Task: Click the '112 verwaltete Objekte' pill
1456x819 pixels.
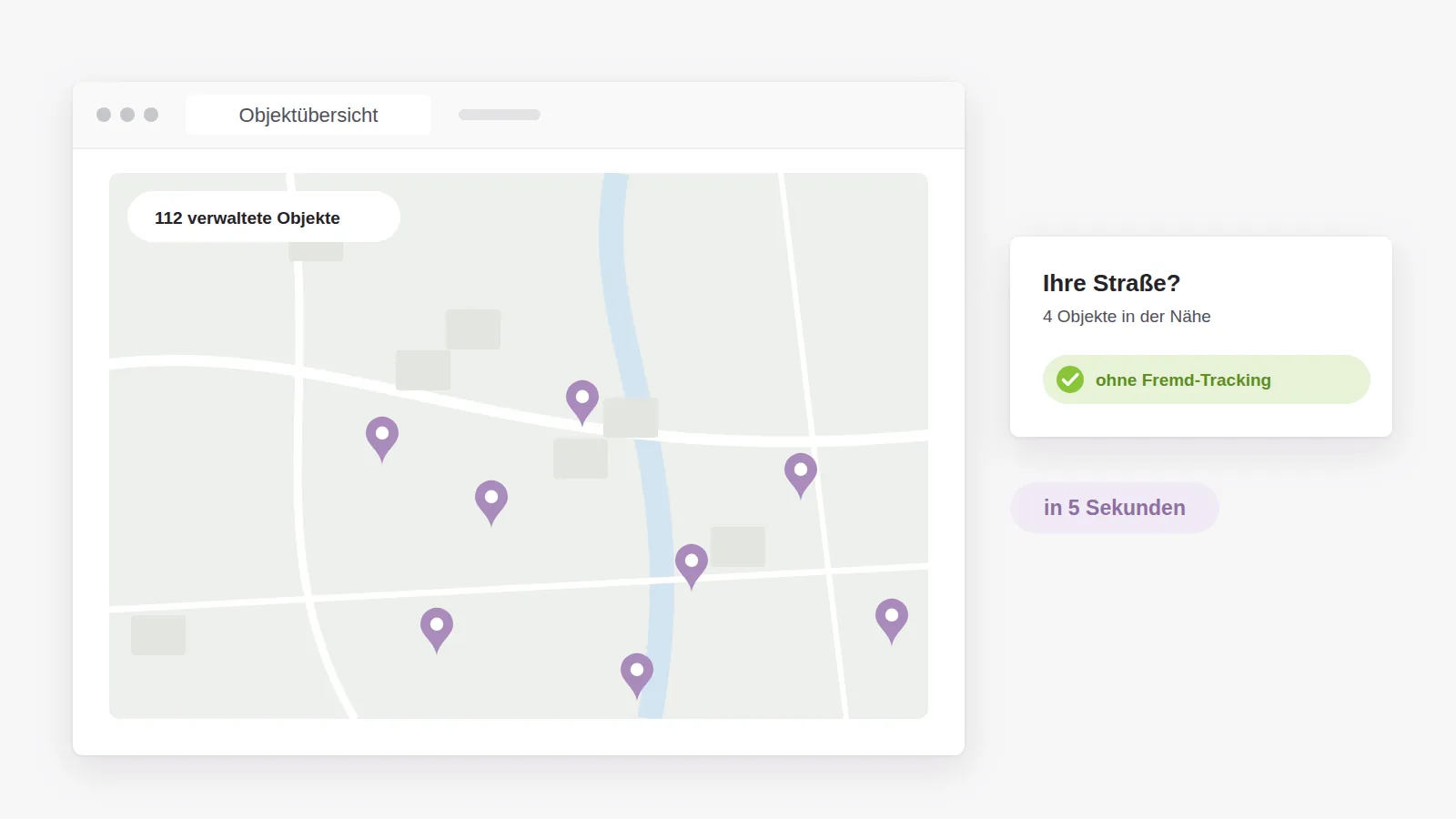Action: pos(264,217)
